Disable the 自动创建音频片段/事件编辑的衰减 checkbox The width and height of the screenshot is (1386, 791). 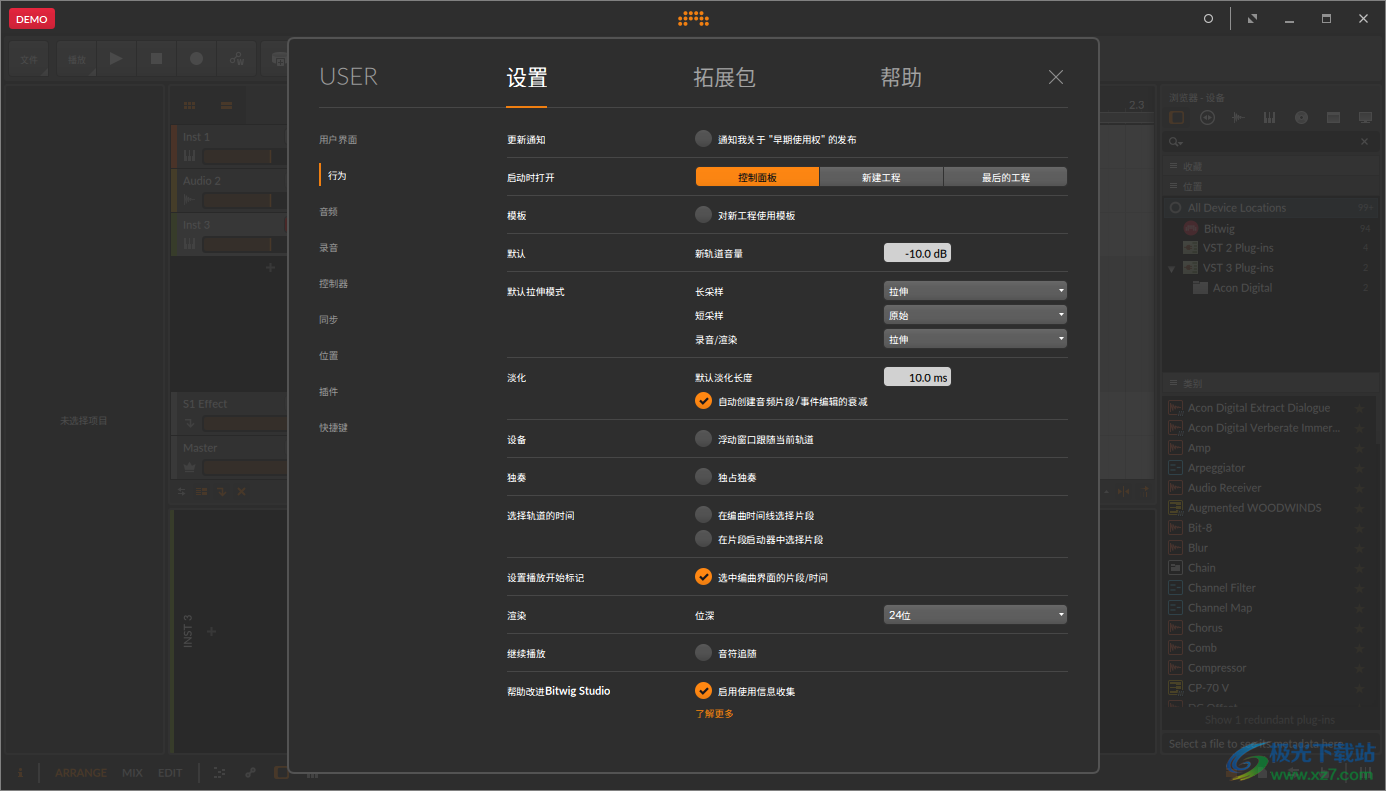tap(702, 400)
